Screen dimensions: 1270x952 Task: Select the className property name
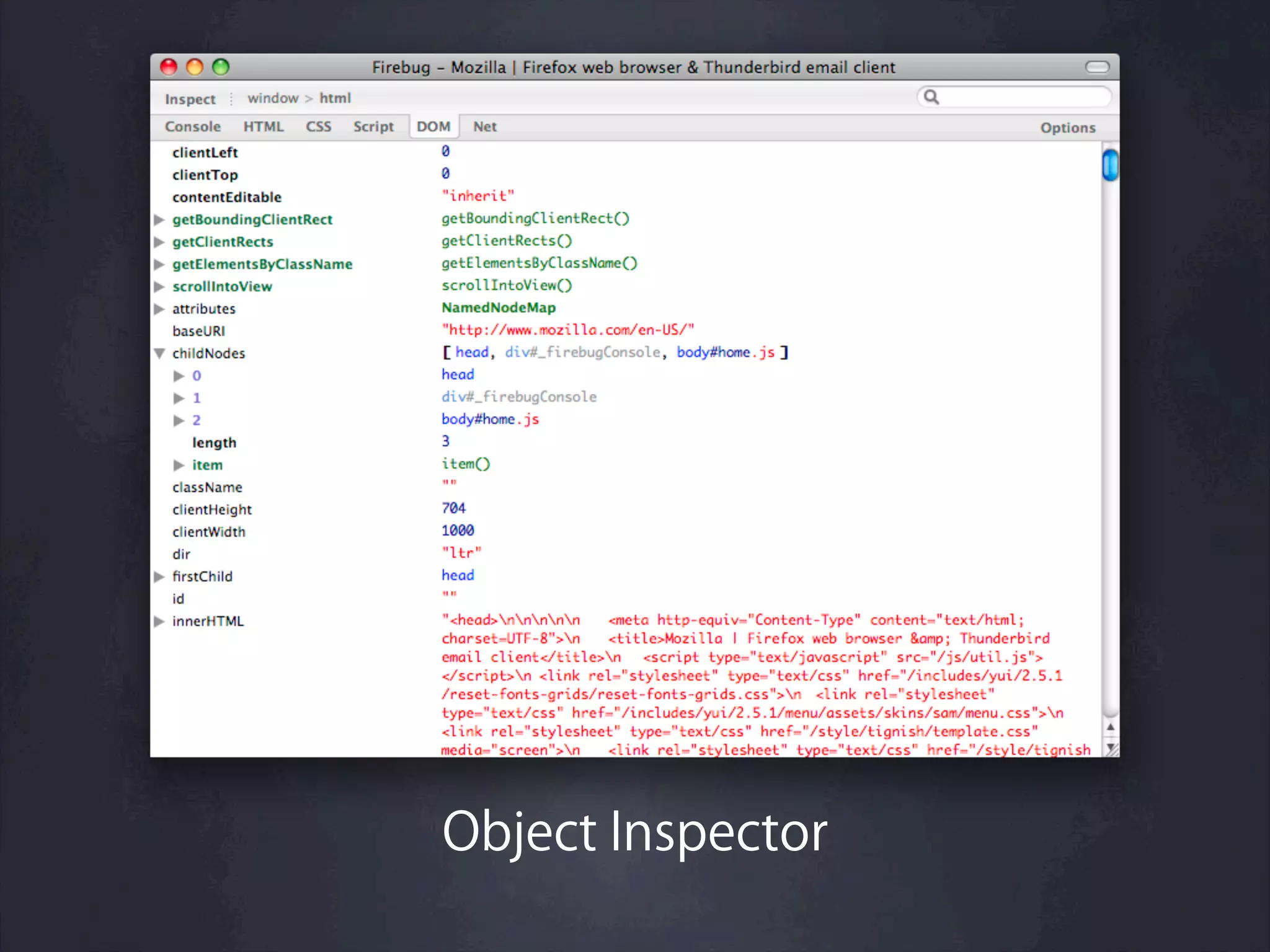[207, 487]
